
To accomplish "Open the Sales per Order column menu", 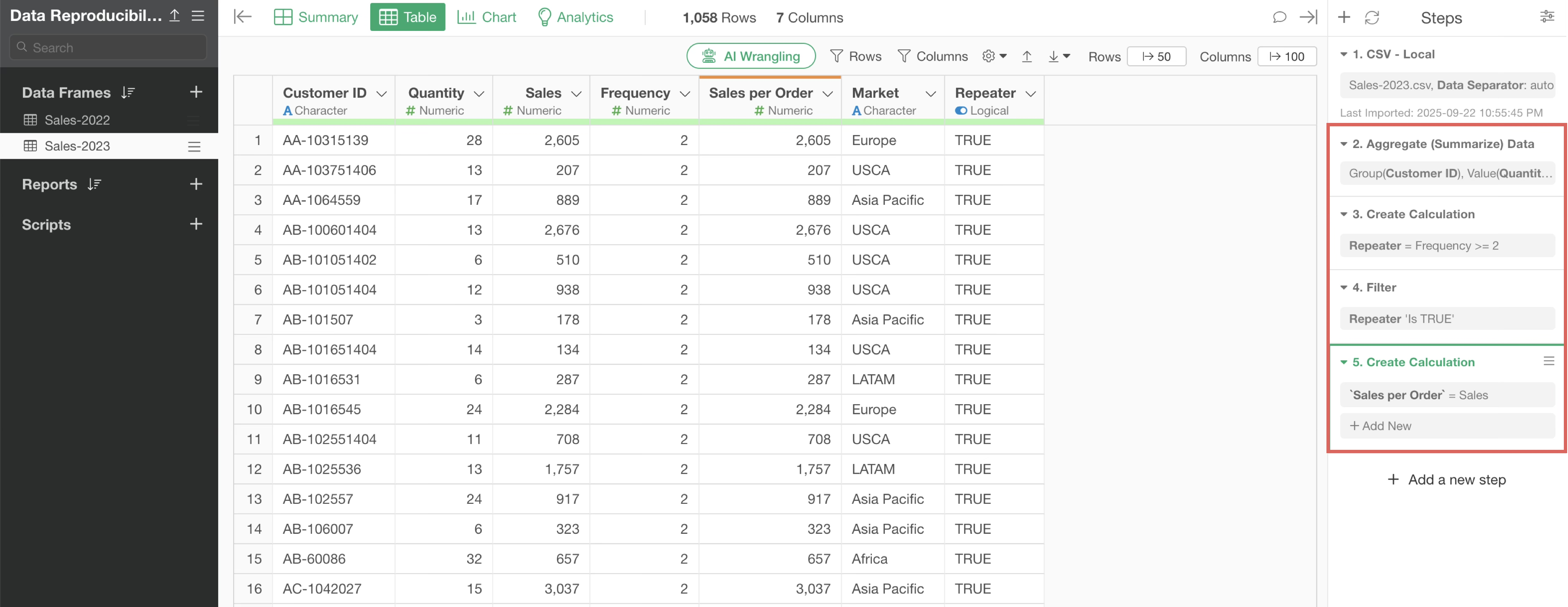I will [827, 94].
